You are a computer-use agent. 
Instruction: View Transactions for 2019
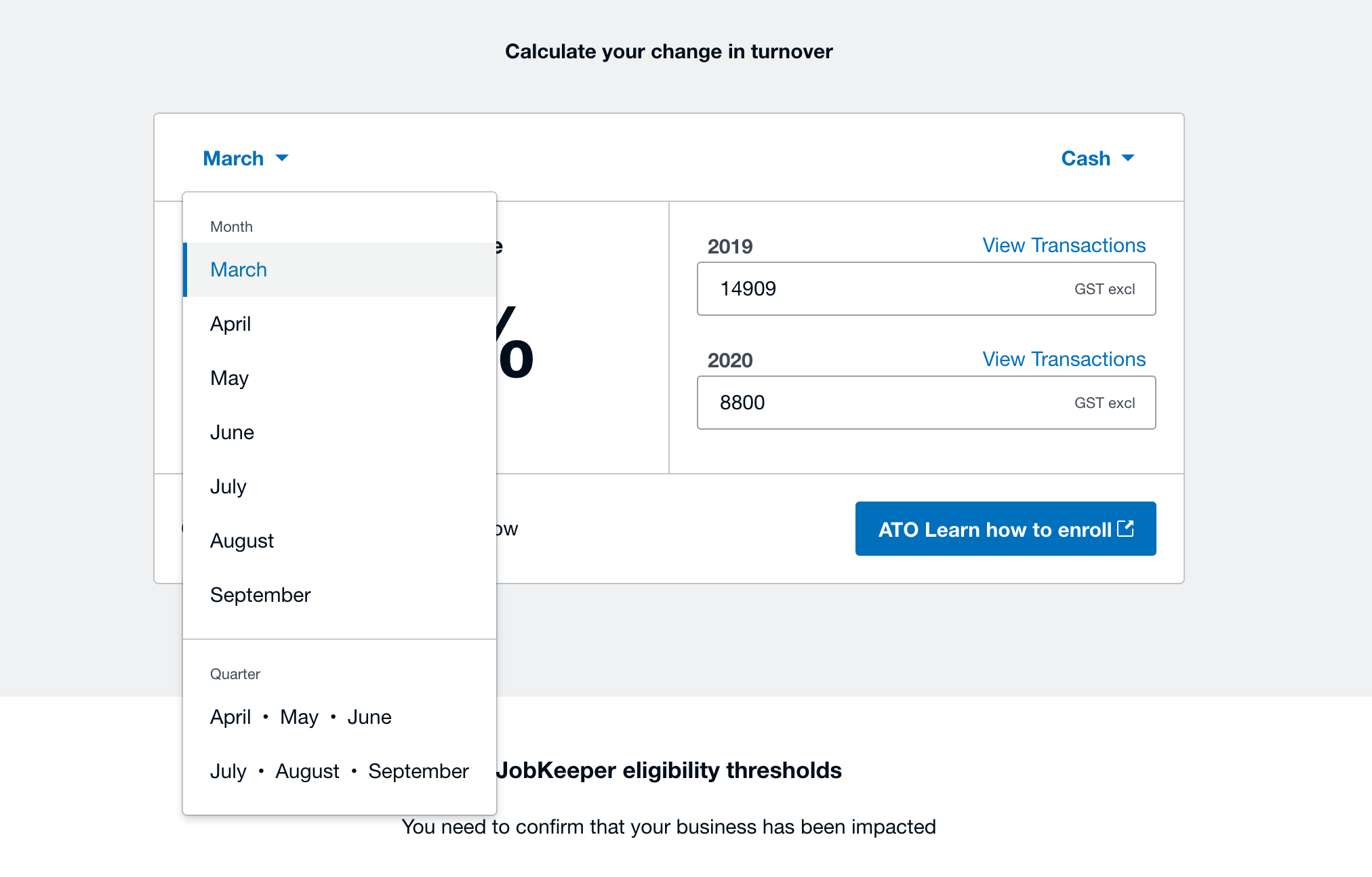click(1064, 245)
